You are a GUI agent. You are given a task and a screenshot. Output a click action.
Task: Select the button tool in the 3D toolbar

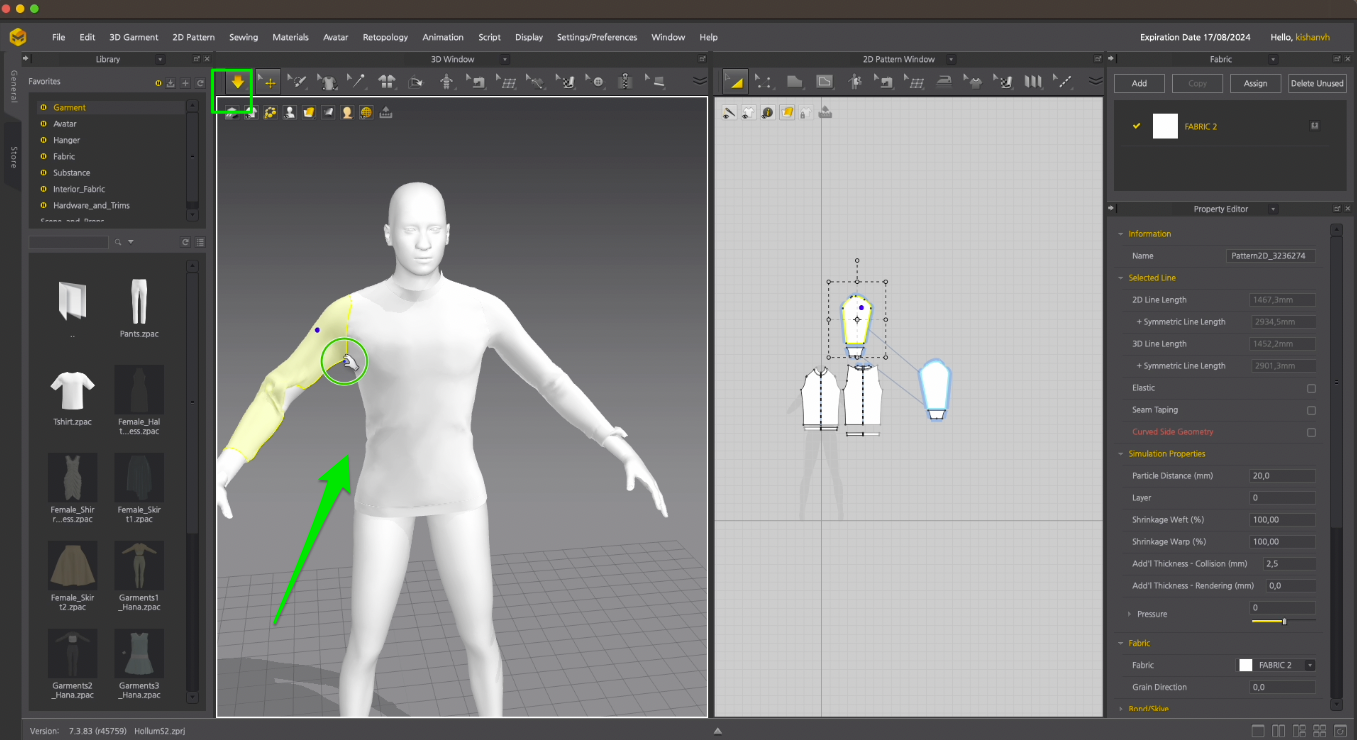(x=597, y=82)
